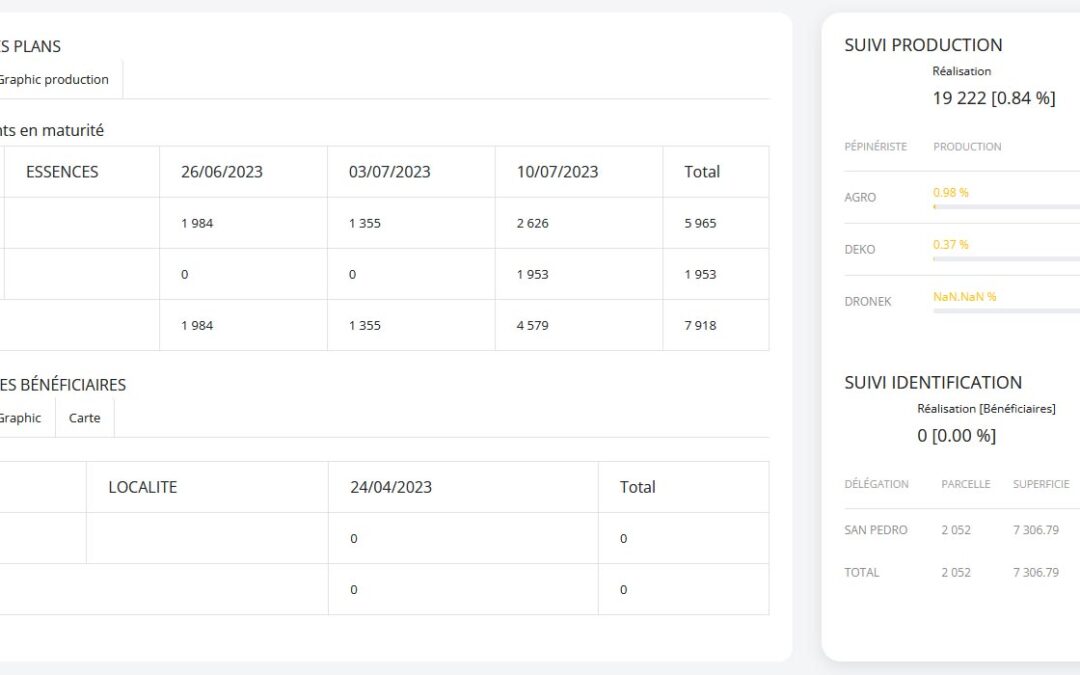The image size is (1080, 675).
Task: Click the LOCALITE column header
Action: tap(143, 487)
